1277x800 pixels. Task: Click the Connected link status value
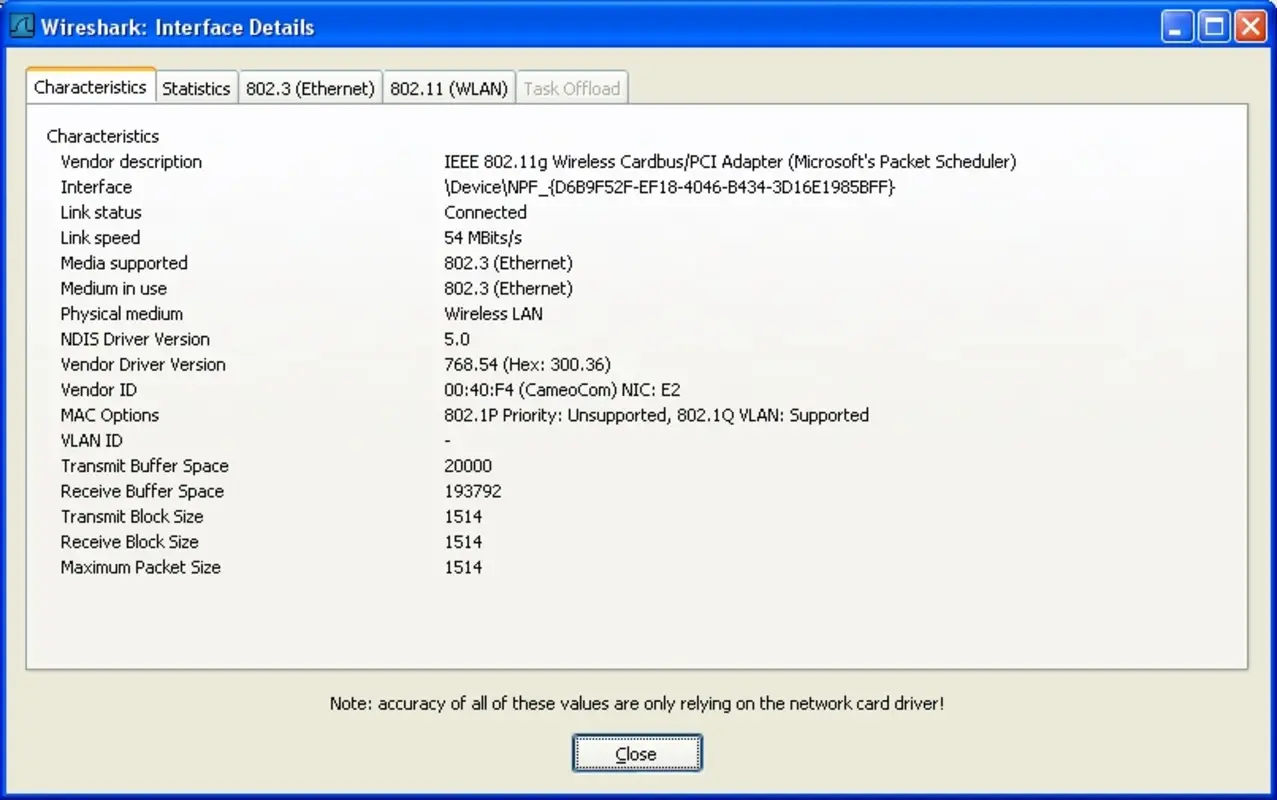[485, 212]
